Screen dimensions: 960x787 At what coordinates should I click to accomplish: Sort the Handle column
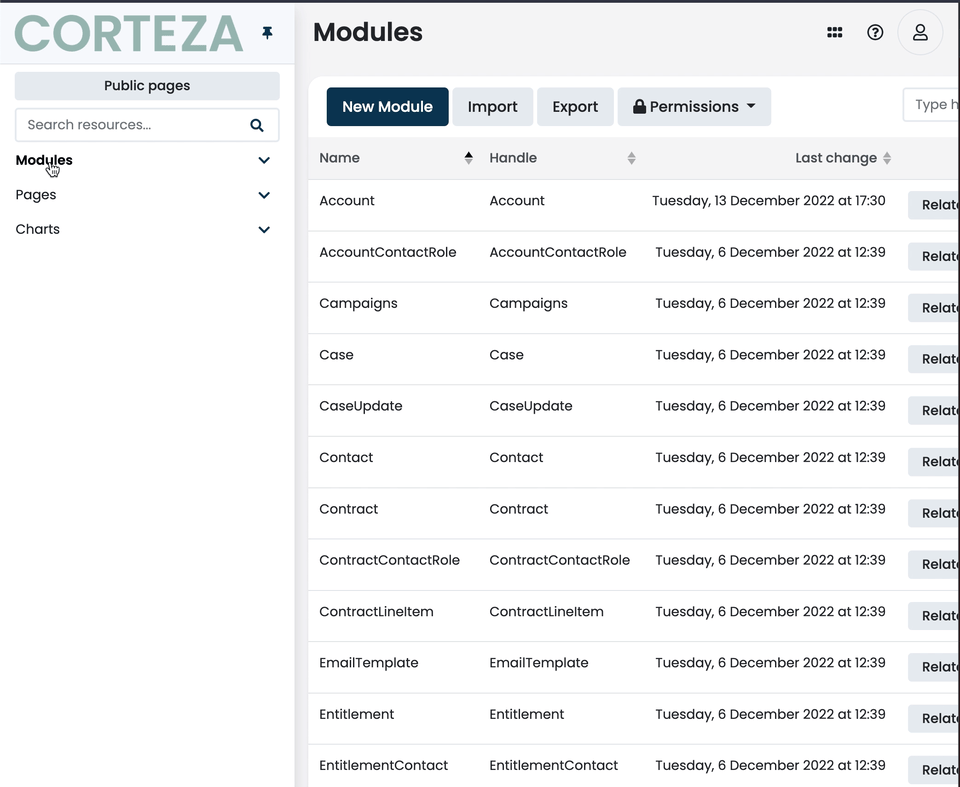pos(630,157)
